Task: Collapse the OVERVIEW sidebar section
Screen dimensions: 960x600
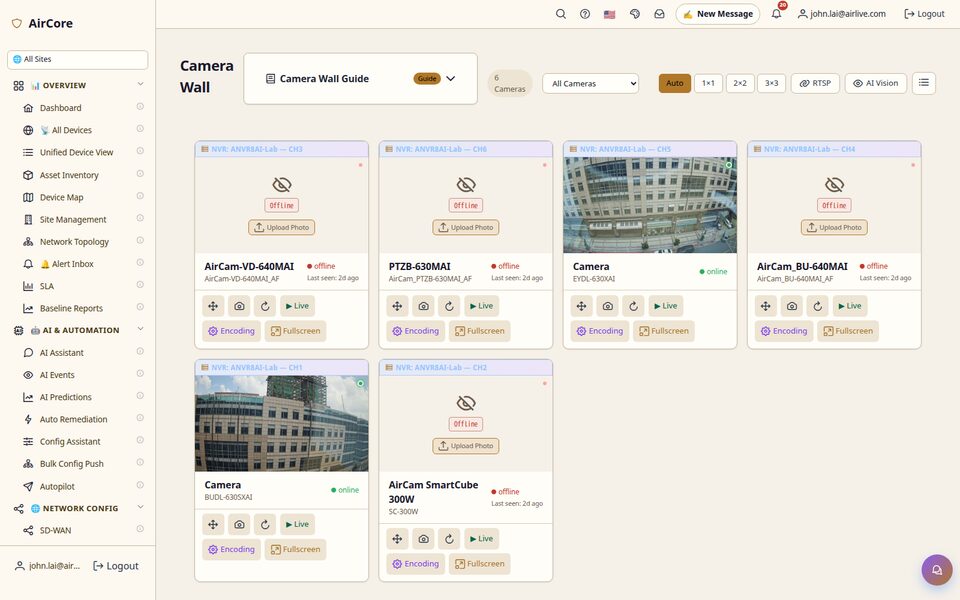Action: (x=140, y=84)
